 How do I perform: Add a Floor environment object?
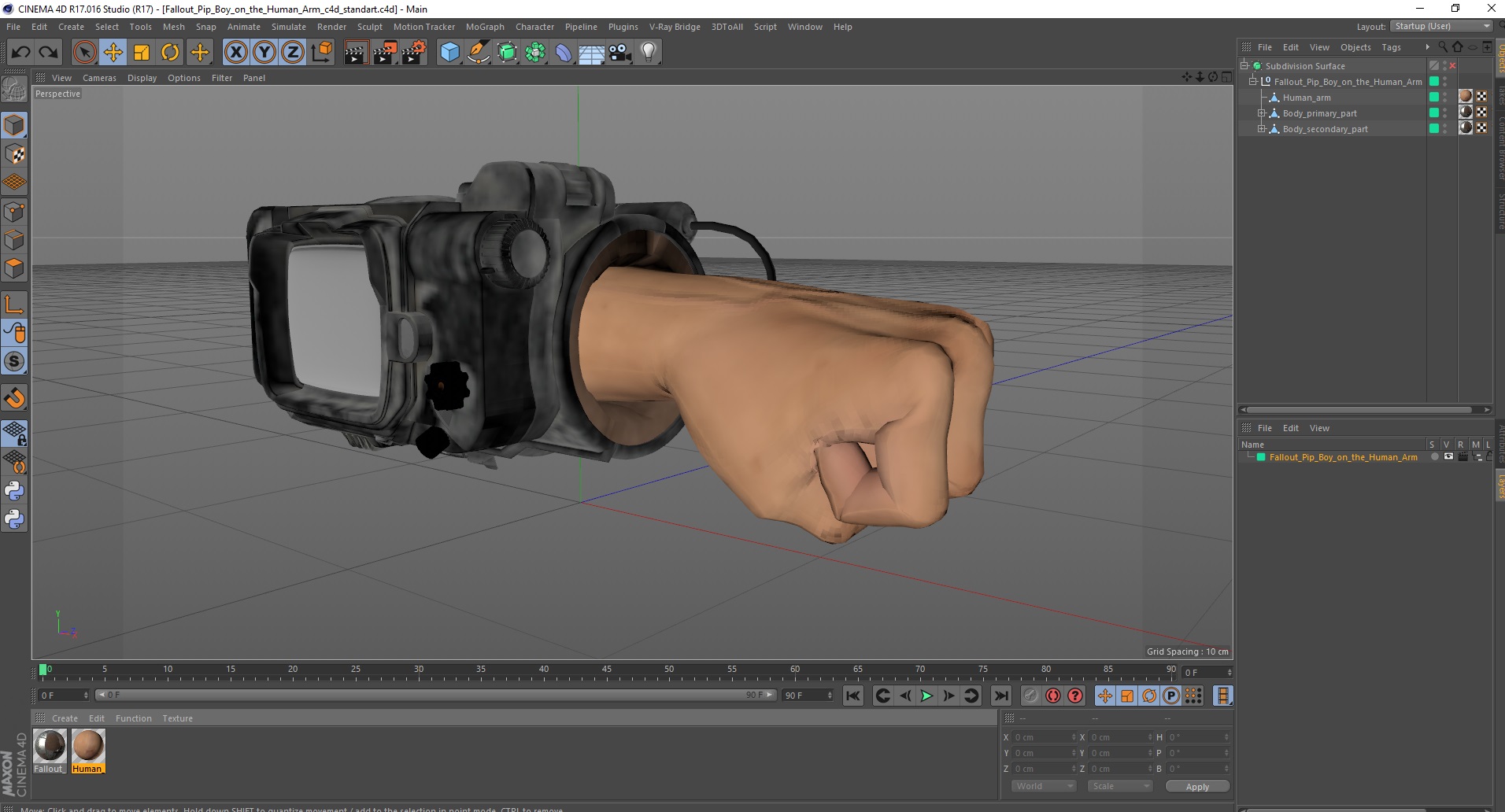[x=591, y=53]
